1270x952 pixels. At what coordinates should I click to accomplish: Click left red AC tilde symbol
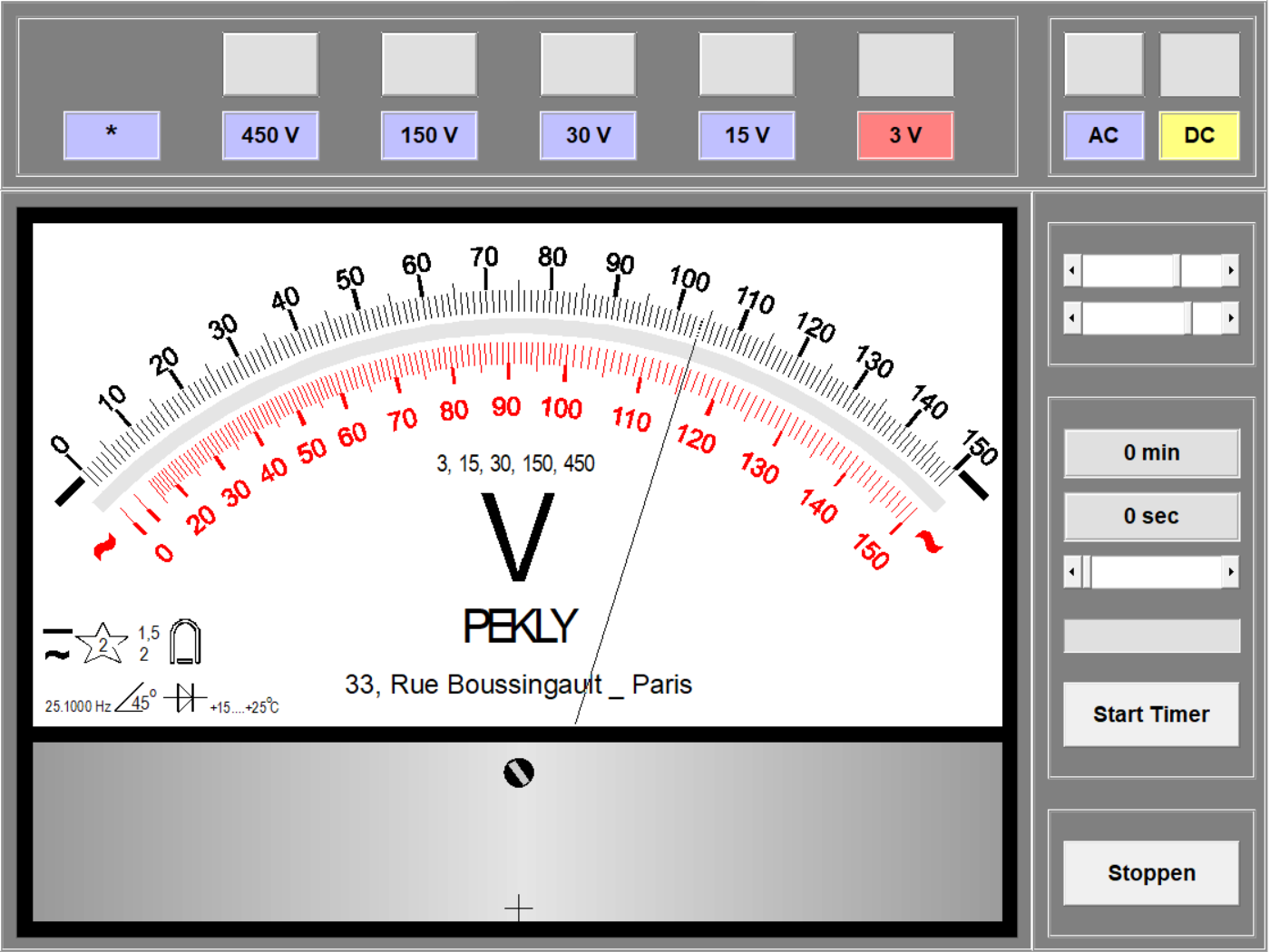pyautogui.click(x=105, y=548)
